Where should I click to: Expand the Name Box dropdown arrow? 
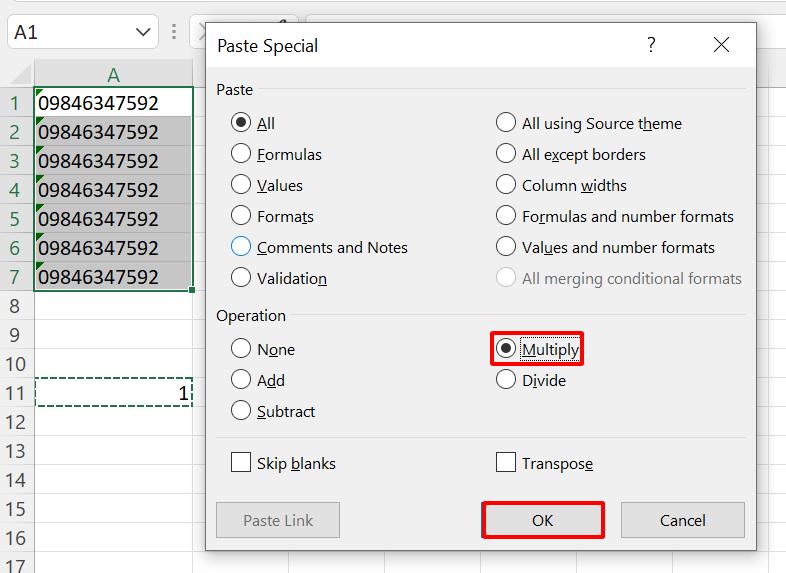coord(142,32)
